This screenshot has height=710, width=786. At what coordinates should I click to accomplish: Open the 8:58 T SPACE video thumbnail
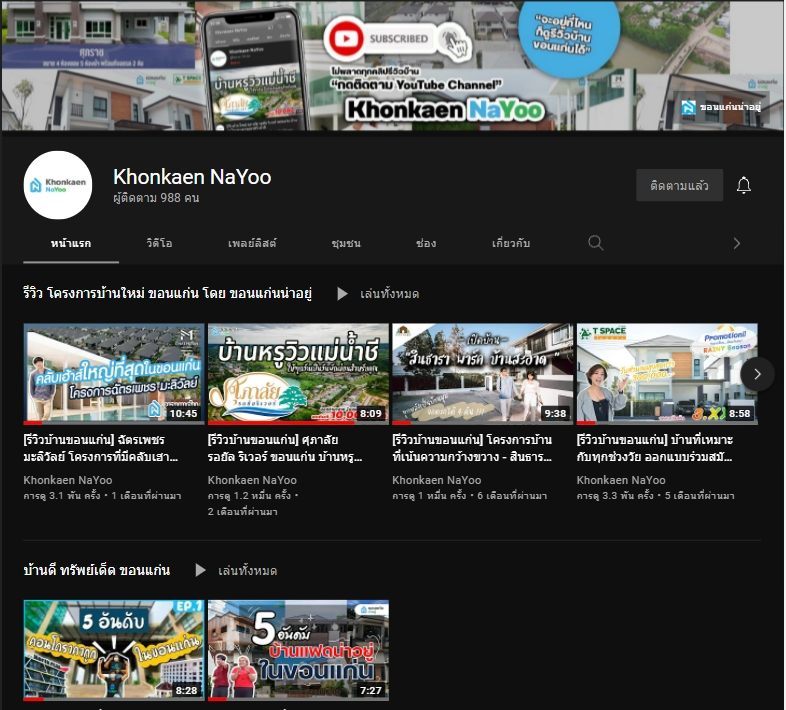(x=667, y=374)
